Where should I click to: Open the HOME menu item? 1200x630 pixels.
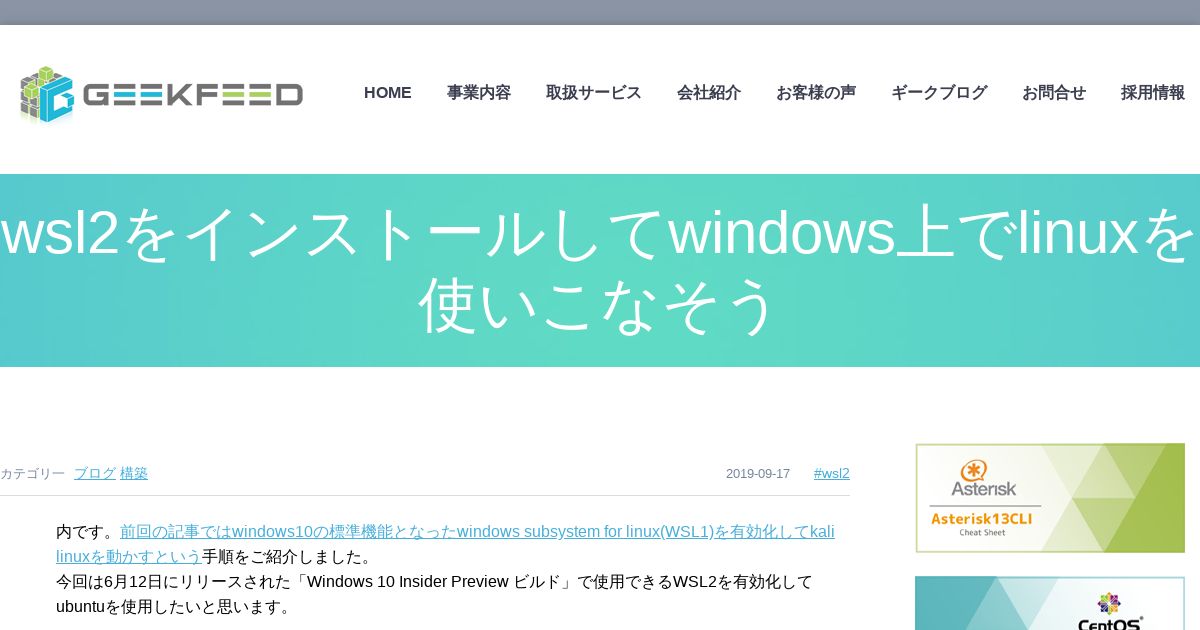pyautogui.click(x=388, y=92)
